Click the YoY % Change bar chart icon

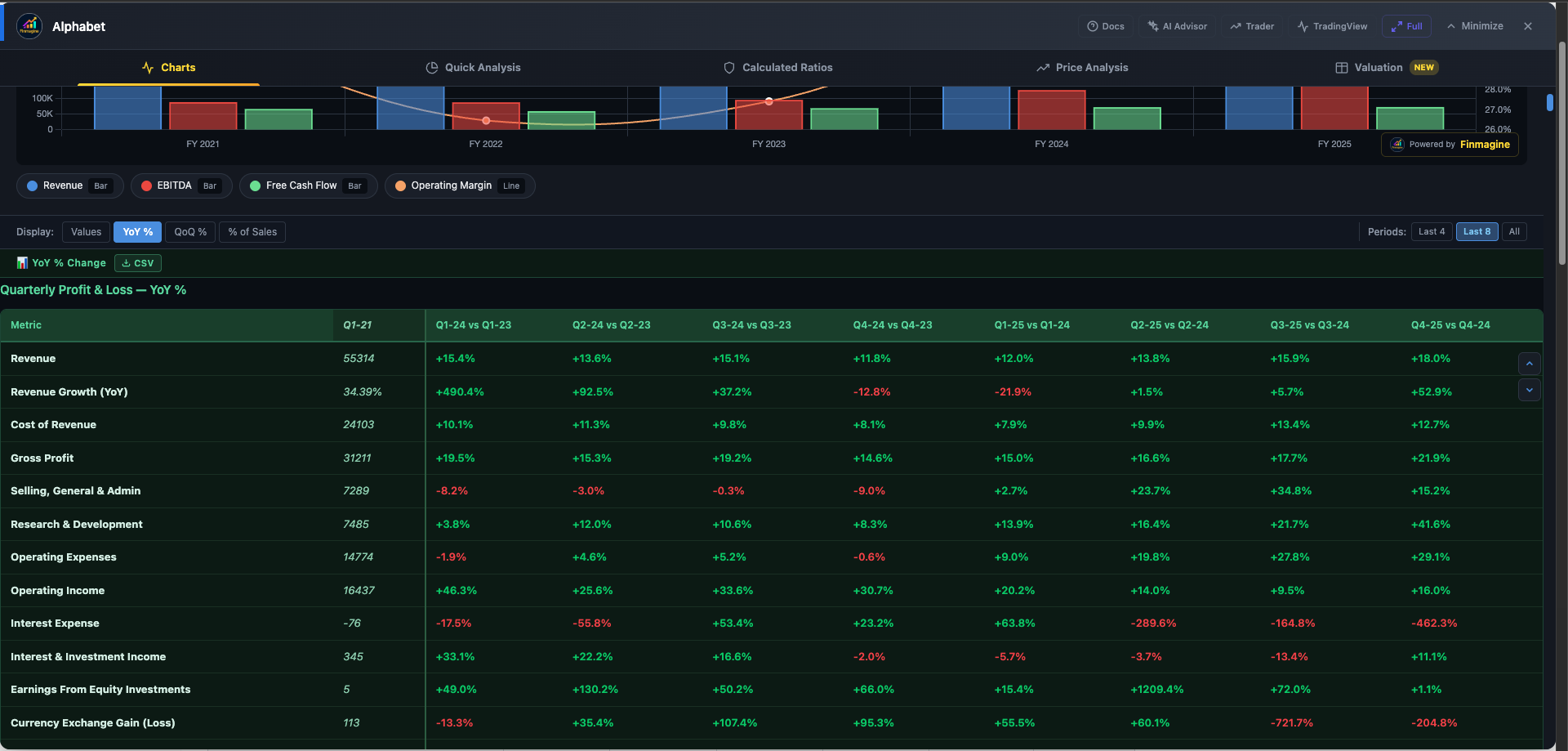(21, 262)
